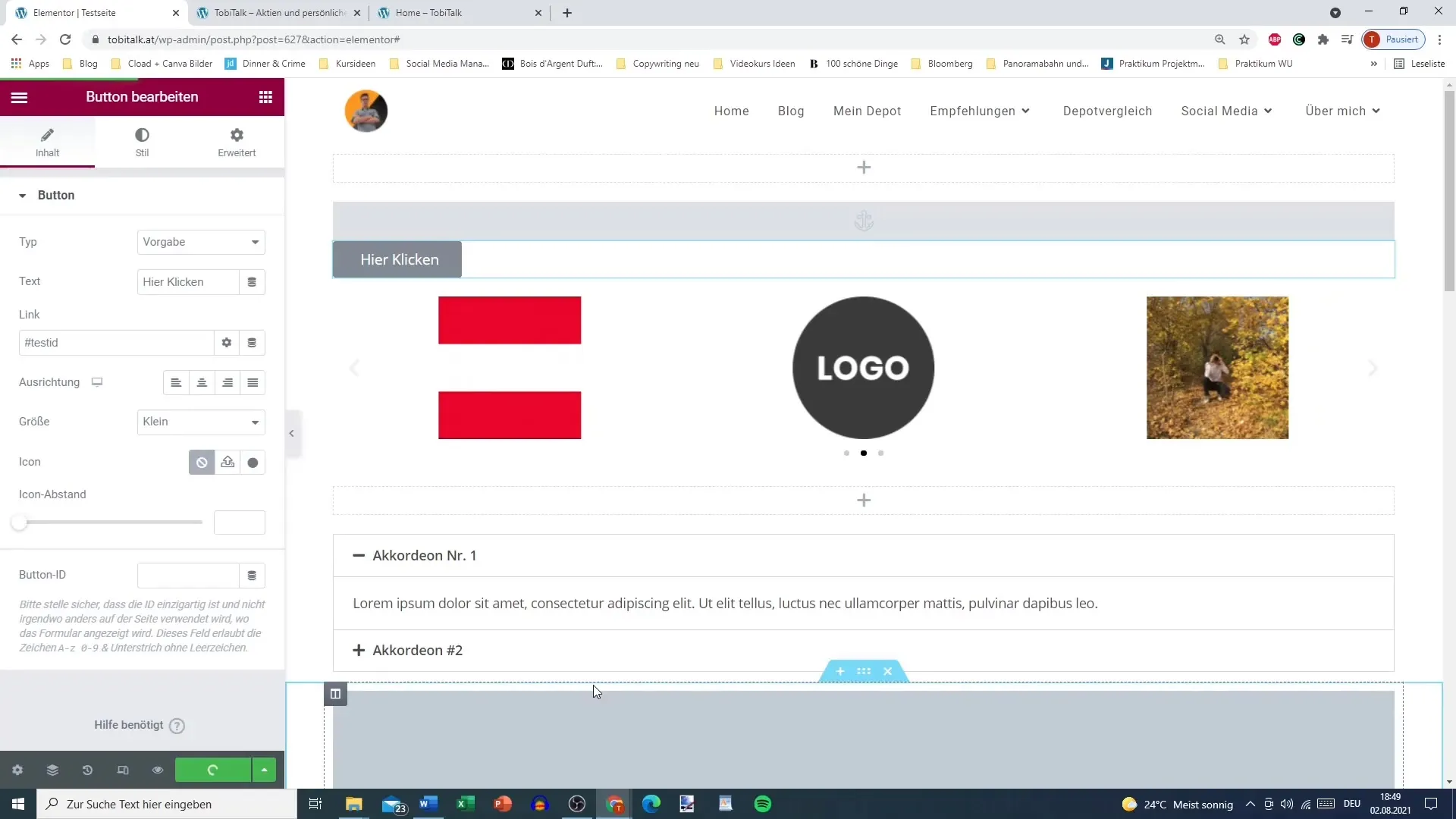Click the Icon-Abstand slider handle

[x=19, y=522]
